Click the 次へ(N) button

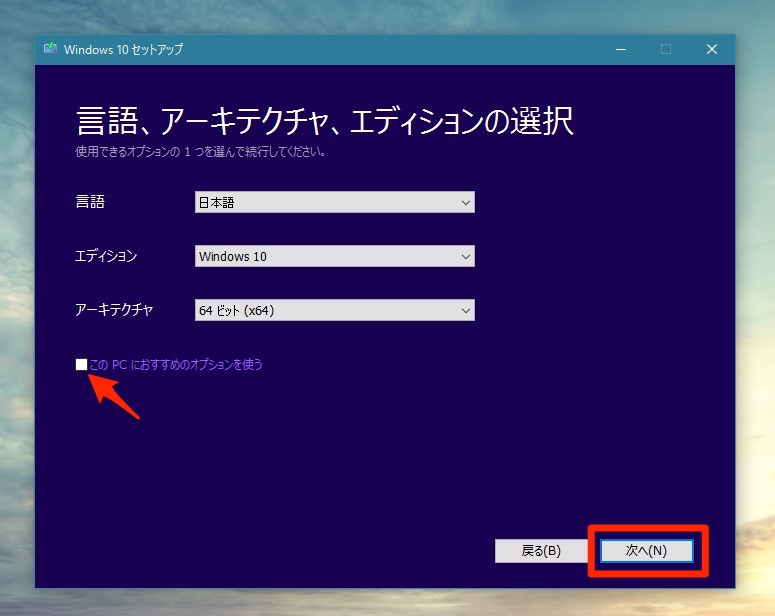coord(646,550)
